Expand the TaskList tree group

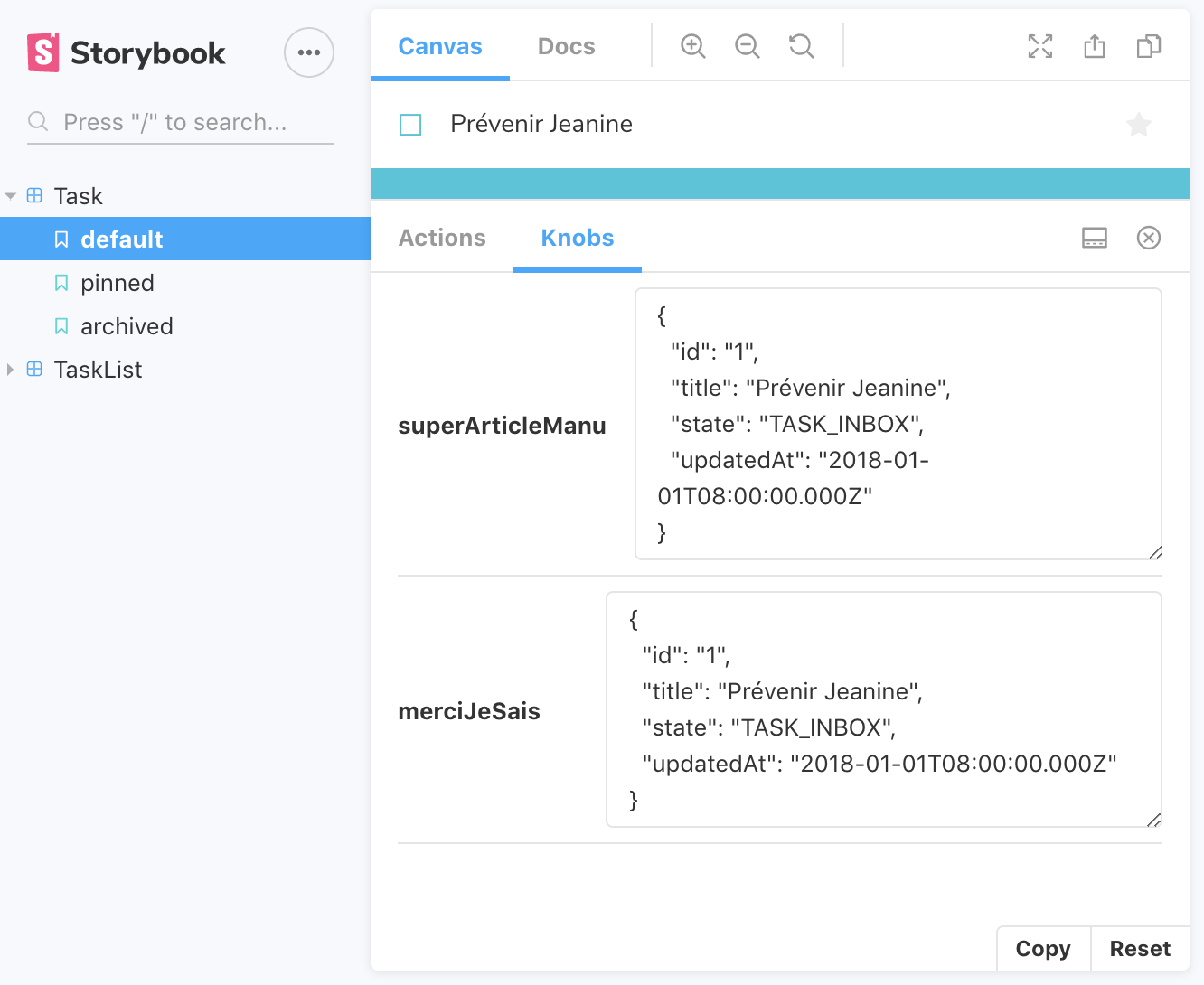(x=11, y=370)
